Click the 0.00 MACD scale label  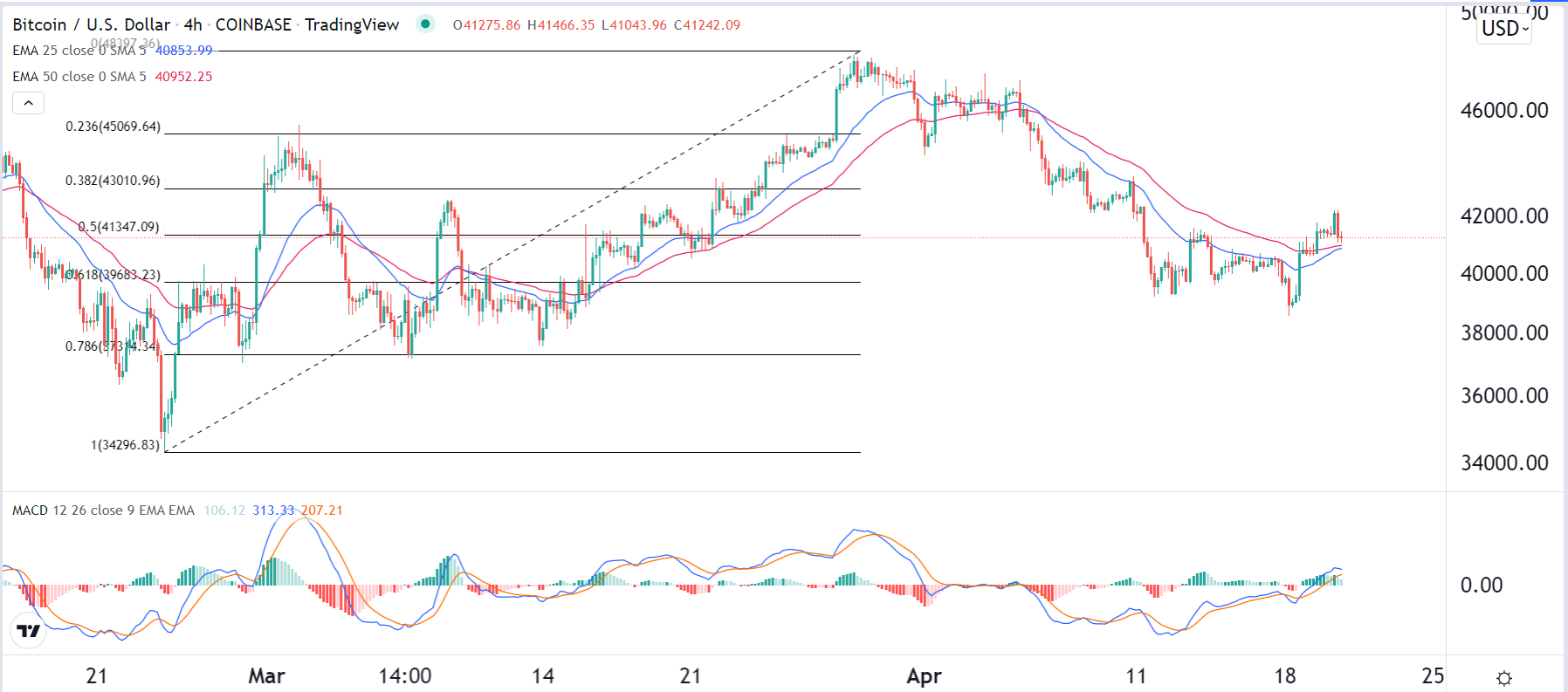pos(1482,586)
